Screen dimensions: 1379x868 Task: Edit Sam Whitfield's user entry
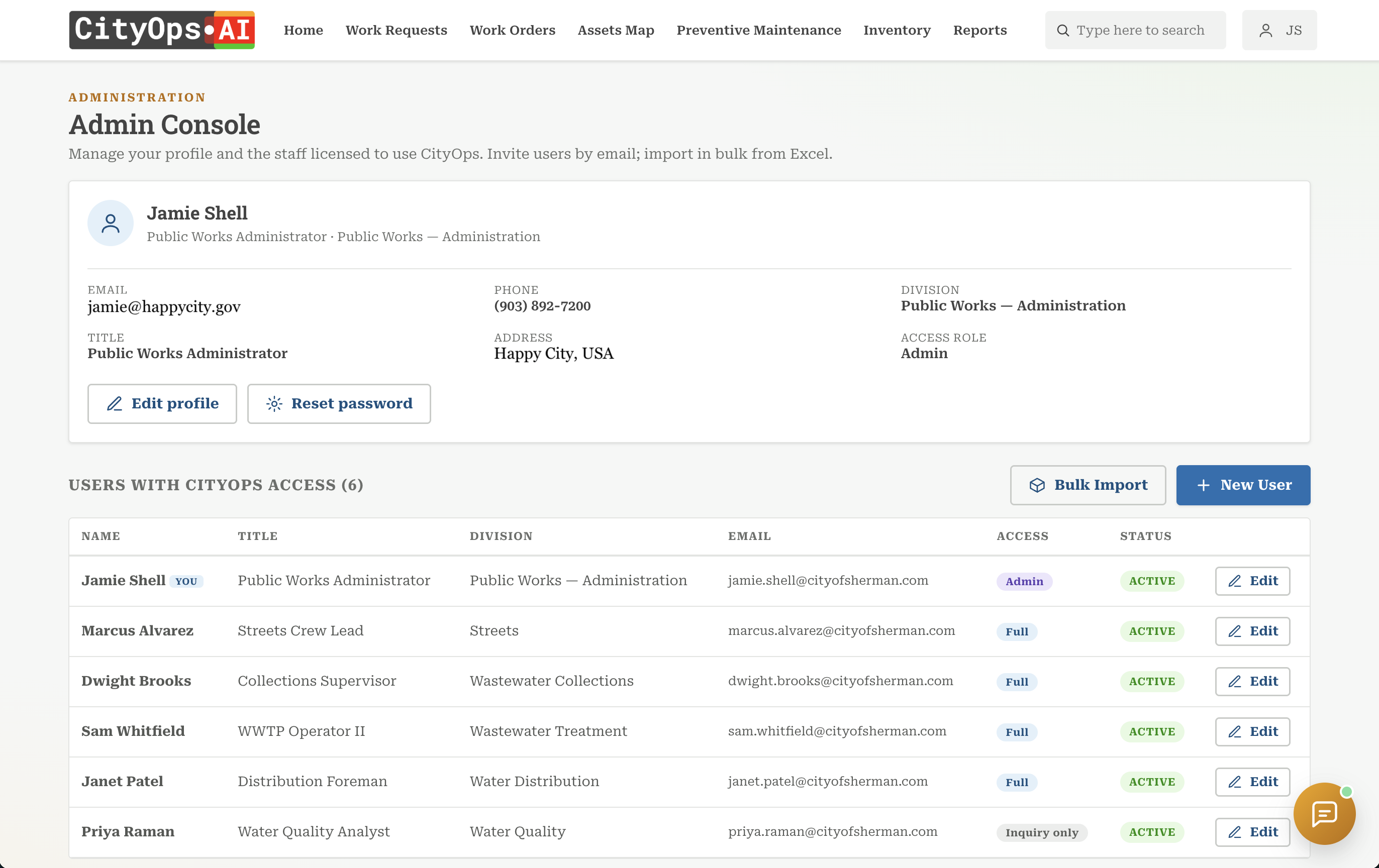(1252, 732)
